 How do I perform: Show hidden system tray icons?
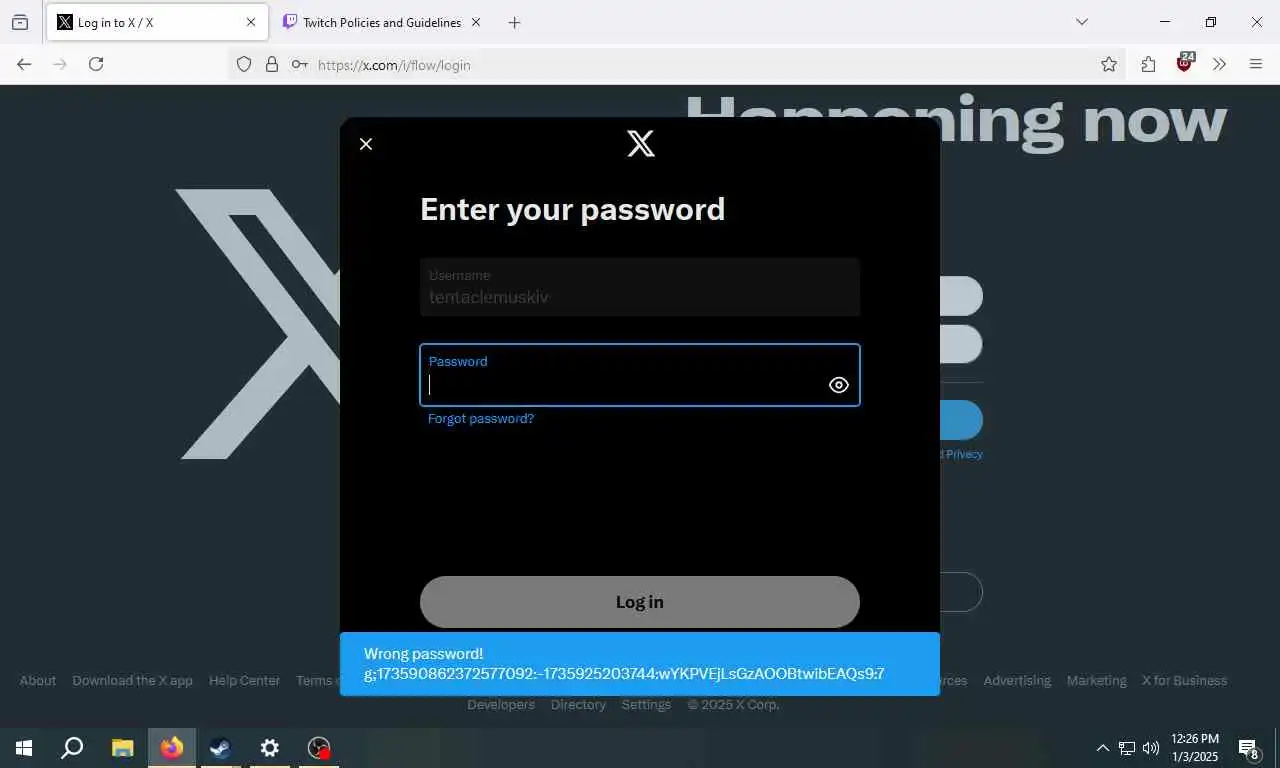pos(1102,747)
